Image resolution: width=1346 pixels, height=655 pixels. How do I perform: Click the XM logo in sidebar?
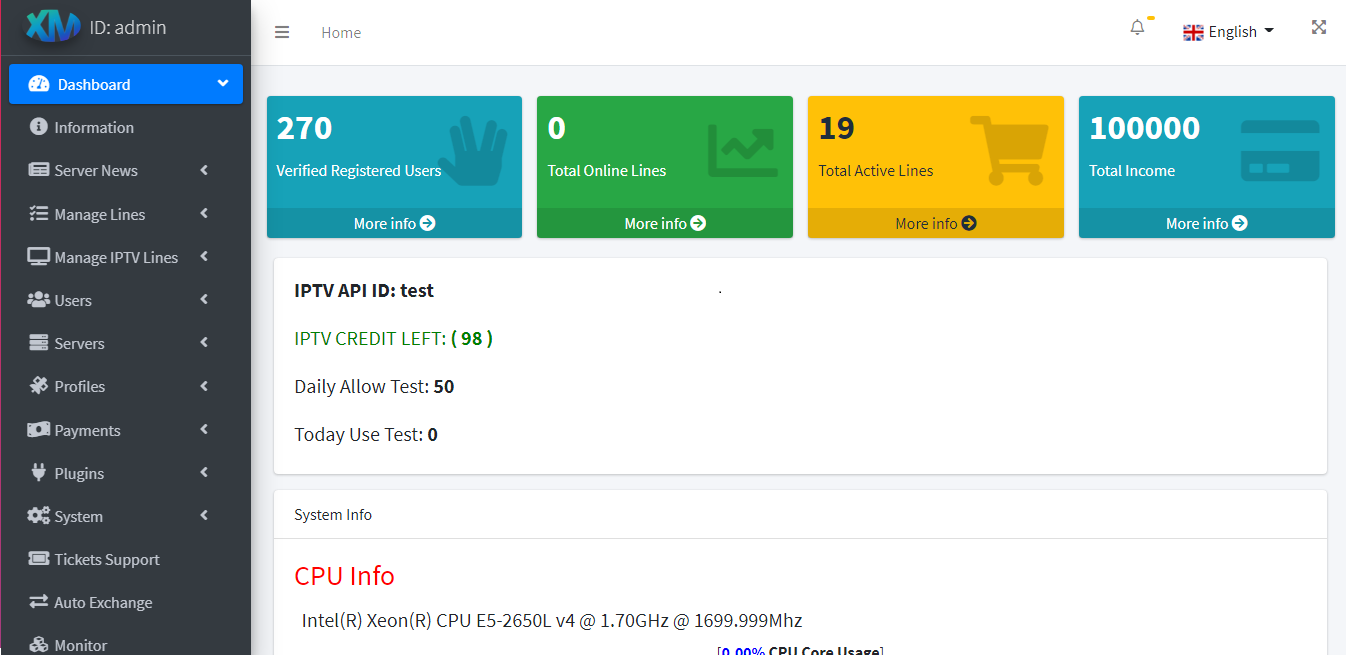[52, 28]
